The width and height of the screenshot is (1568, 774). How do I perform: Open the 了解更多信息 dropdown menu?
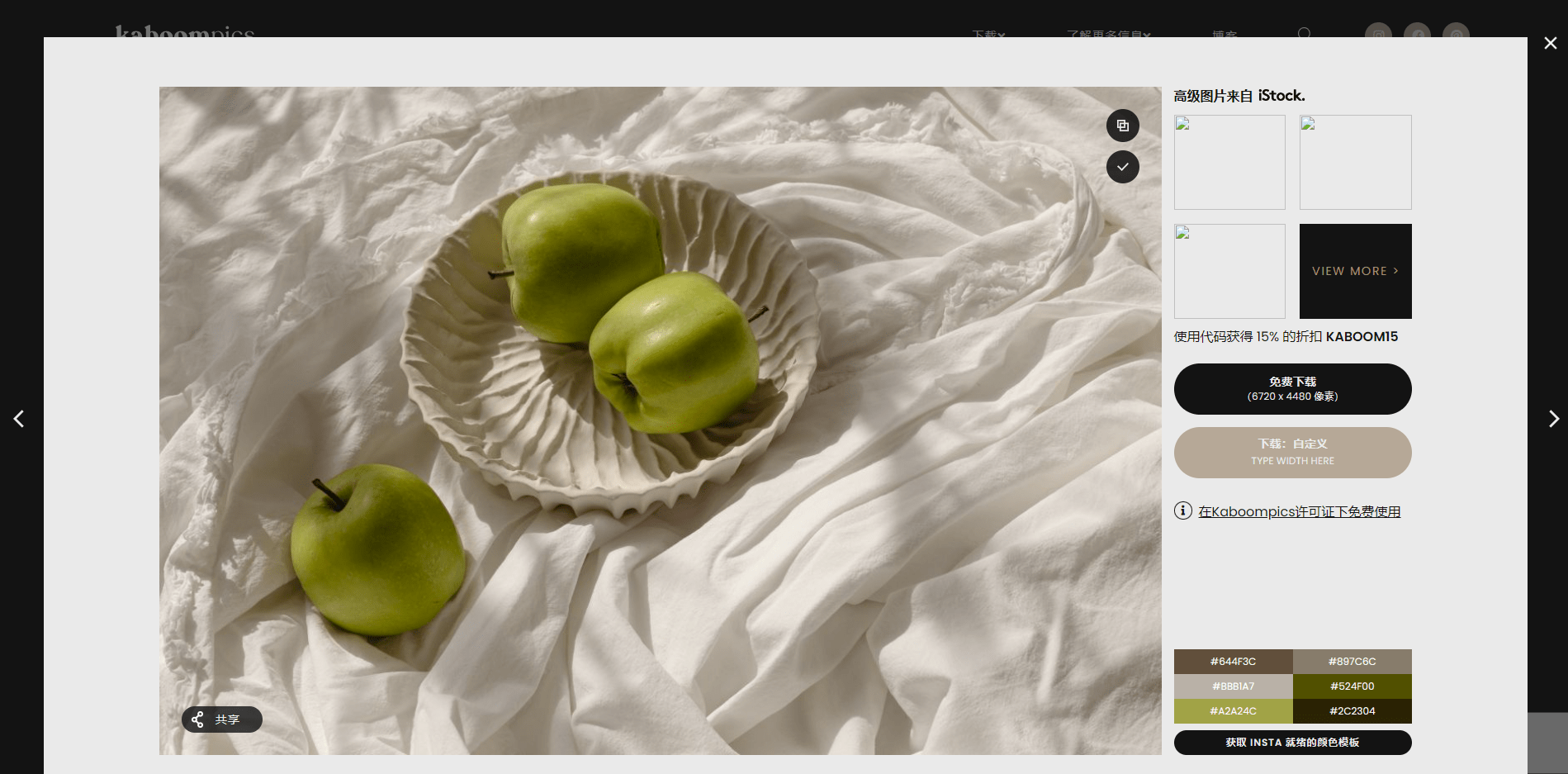click(1108, 35)
